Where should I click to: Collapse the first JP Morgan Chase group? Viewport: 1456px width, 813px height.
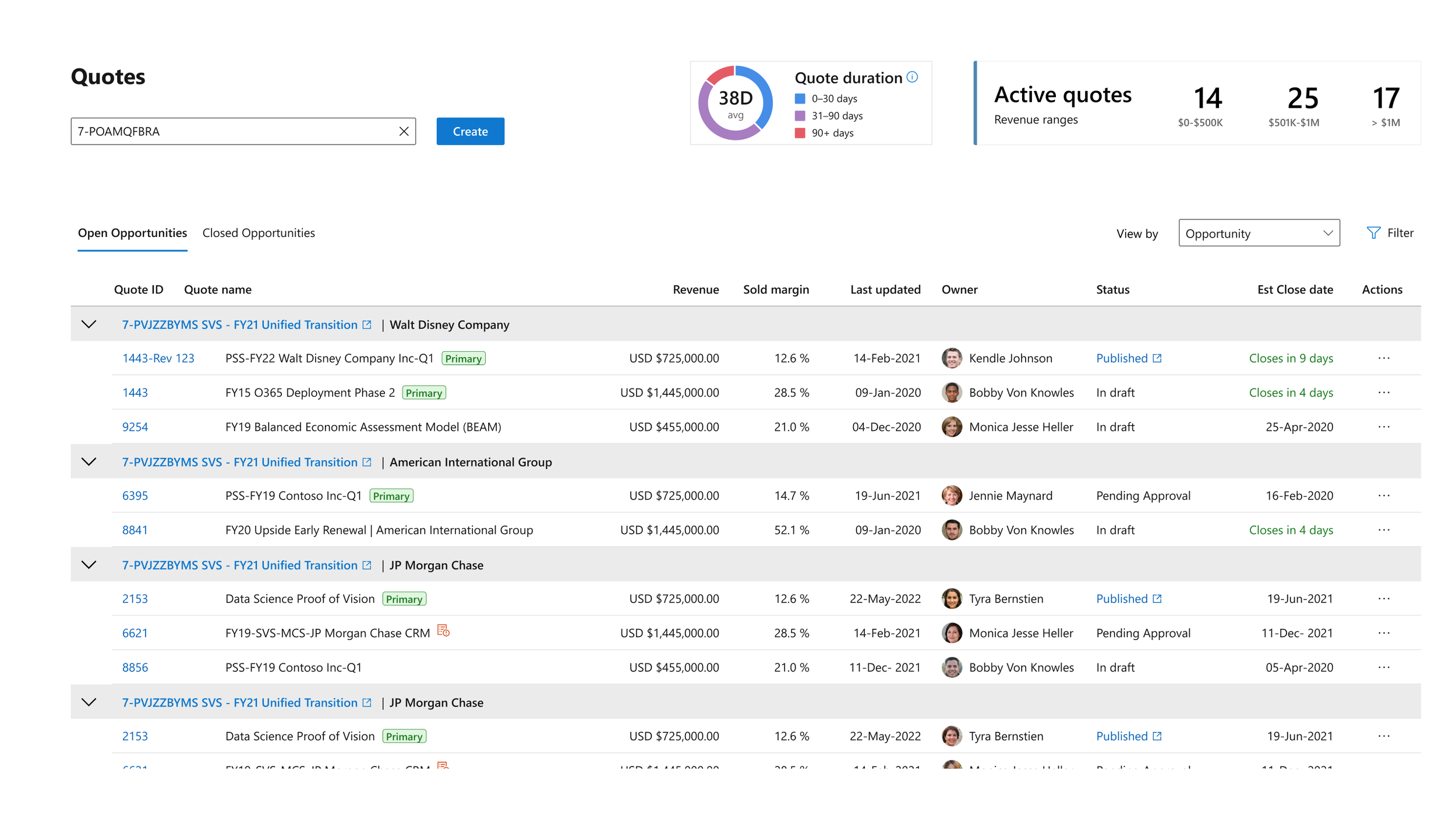(x=89, y=565)
